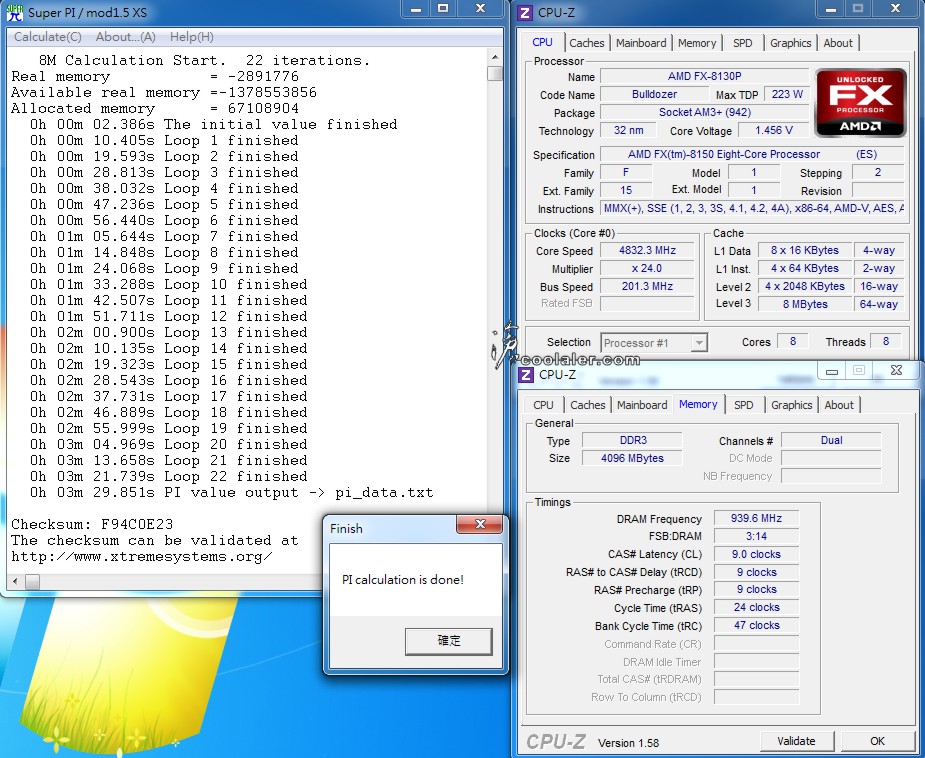This screenshot has width=925, height=758.
Task: Maximize the Super PI window
Action: point(443,8)
